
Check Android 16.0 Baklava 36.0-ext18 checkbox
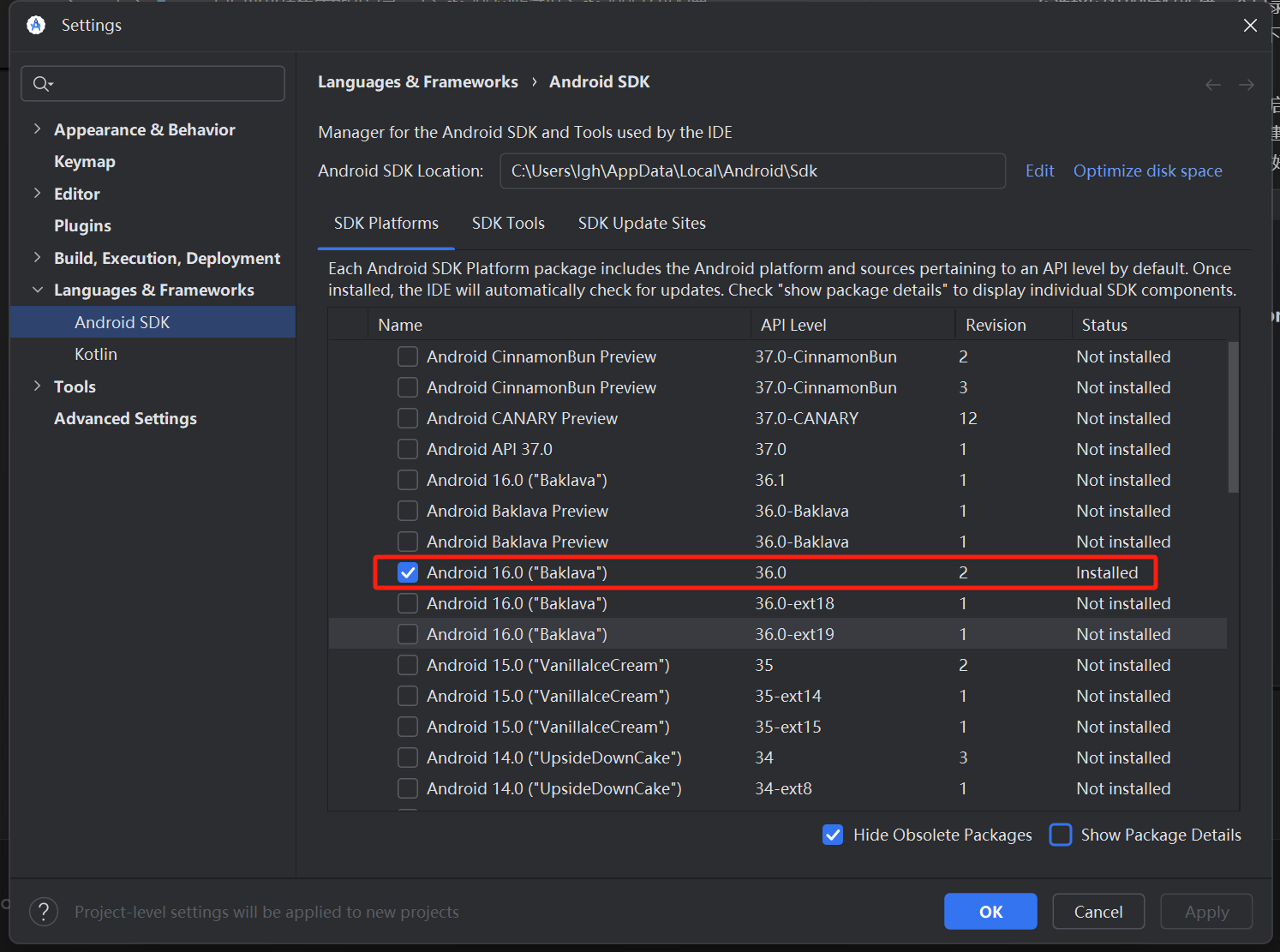(x=408, y=603)
